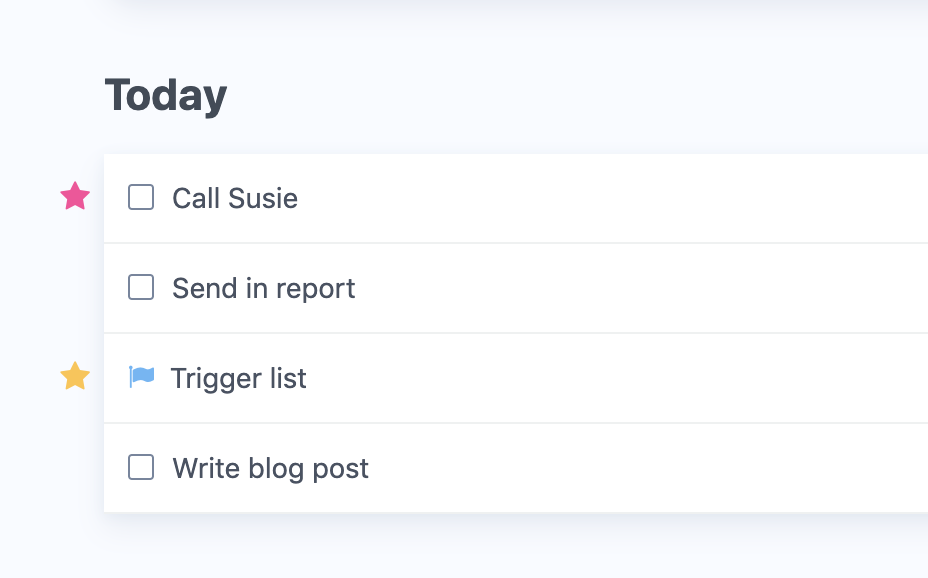This screenshot has width=928, height=578.
Task: Click the blank area right of the Today heading
Action: [577, 96]
